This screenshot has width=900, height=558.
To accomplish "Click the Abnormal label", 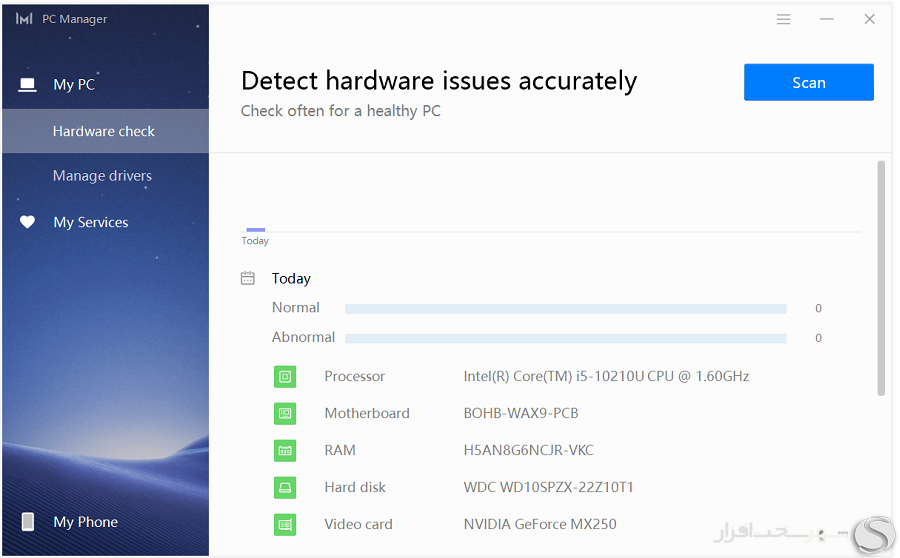I will (303, 338).
